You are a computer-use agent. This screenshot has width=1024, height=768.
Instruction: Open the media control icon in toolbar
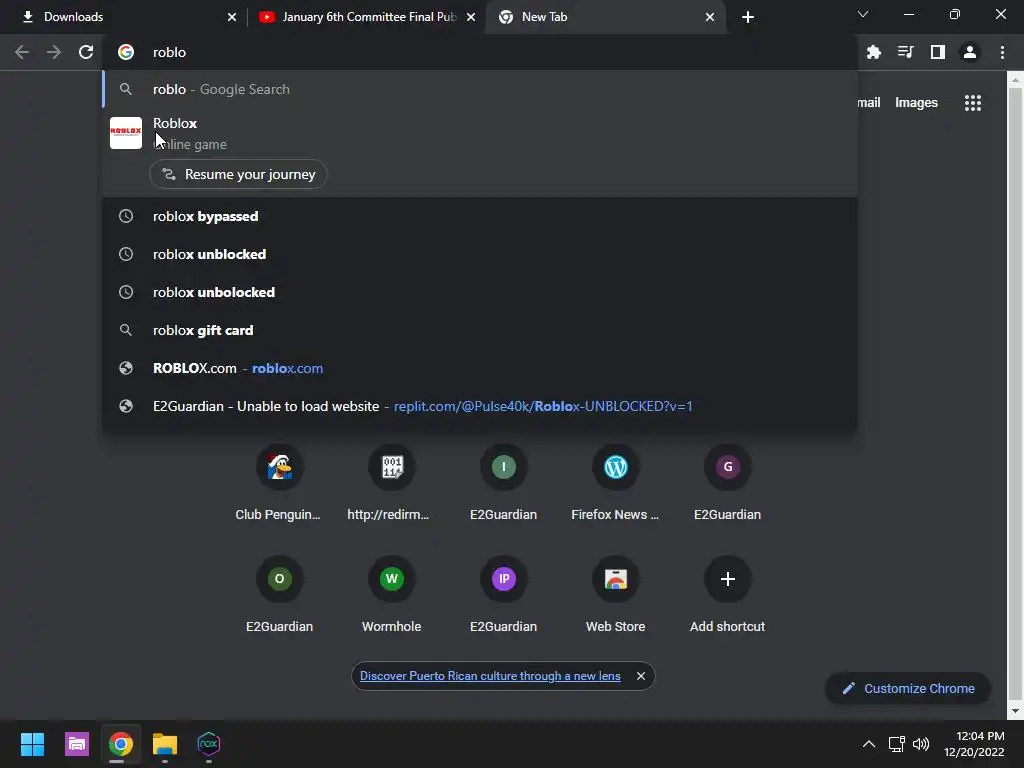(x=906, y=52)
